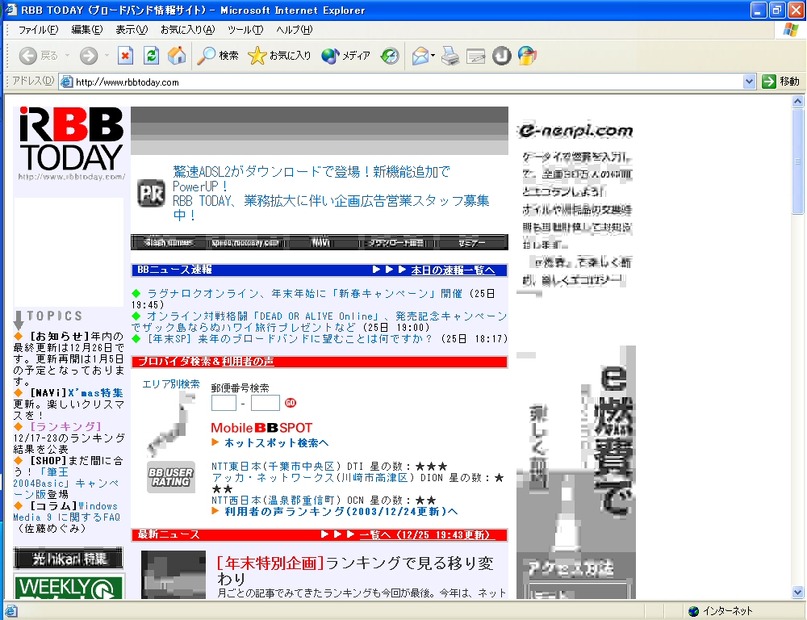The width and height of the screenshot is (807, 620).
Task: Click the round gray toolbar icon
Action: point(502,56)
